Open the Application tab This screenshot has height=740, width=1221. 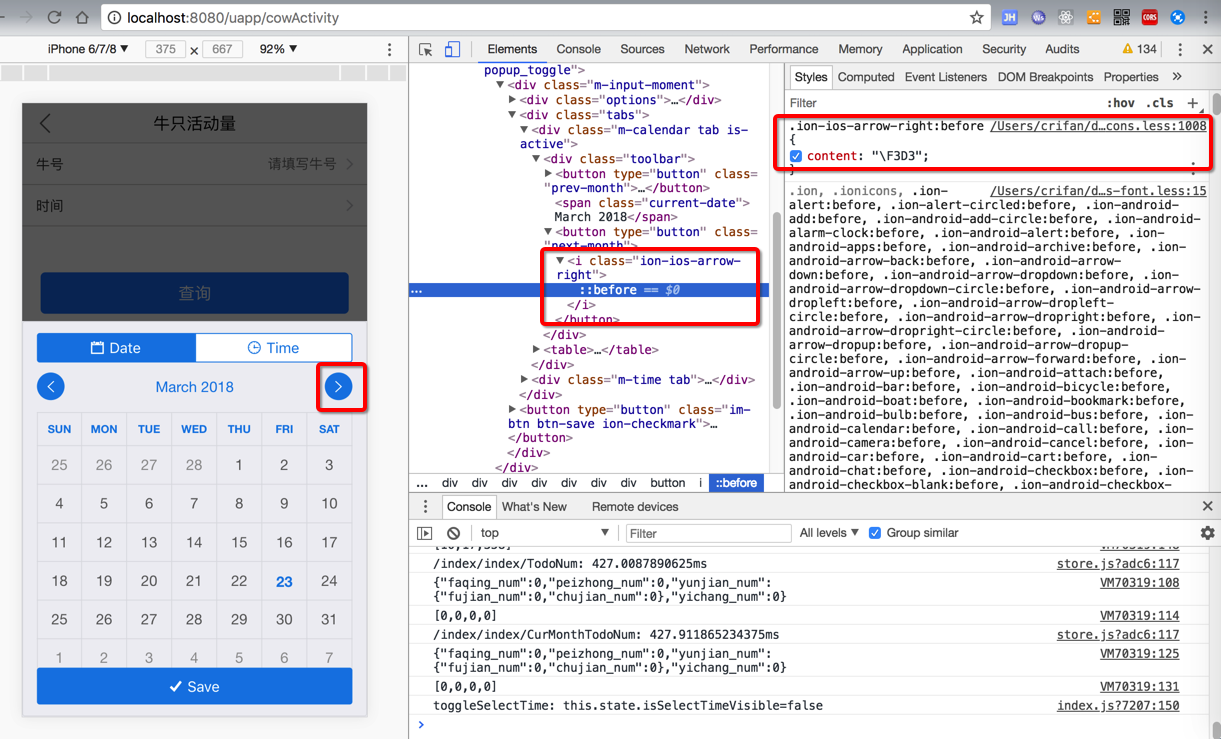932,49
